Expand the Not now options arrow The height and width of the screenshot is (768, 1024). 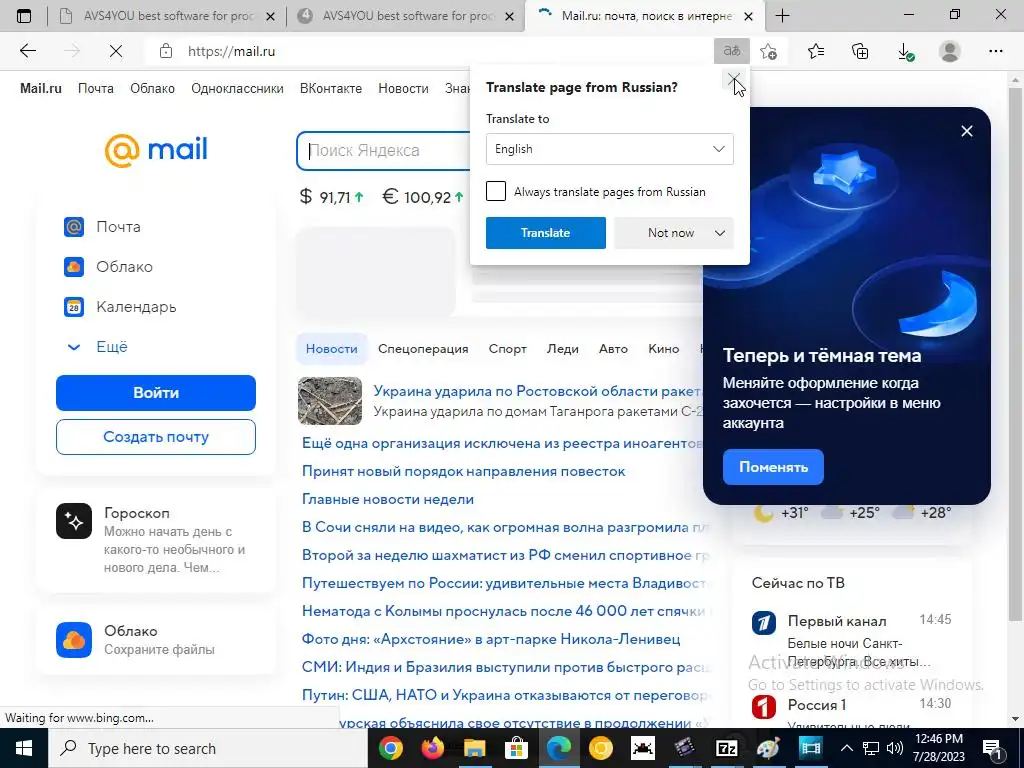tap(720, 233)
